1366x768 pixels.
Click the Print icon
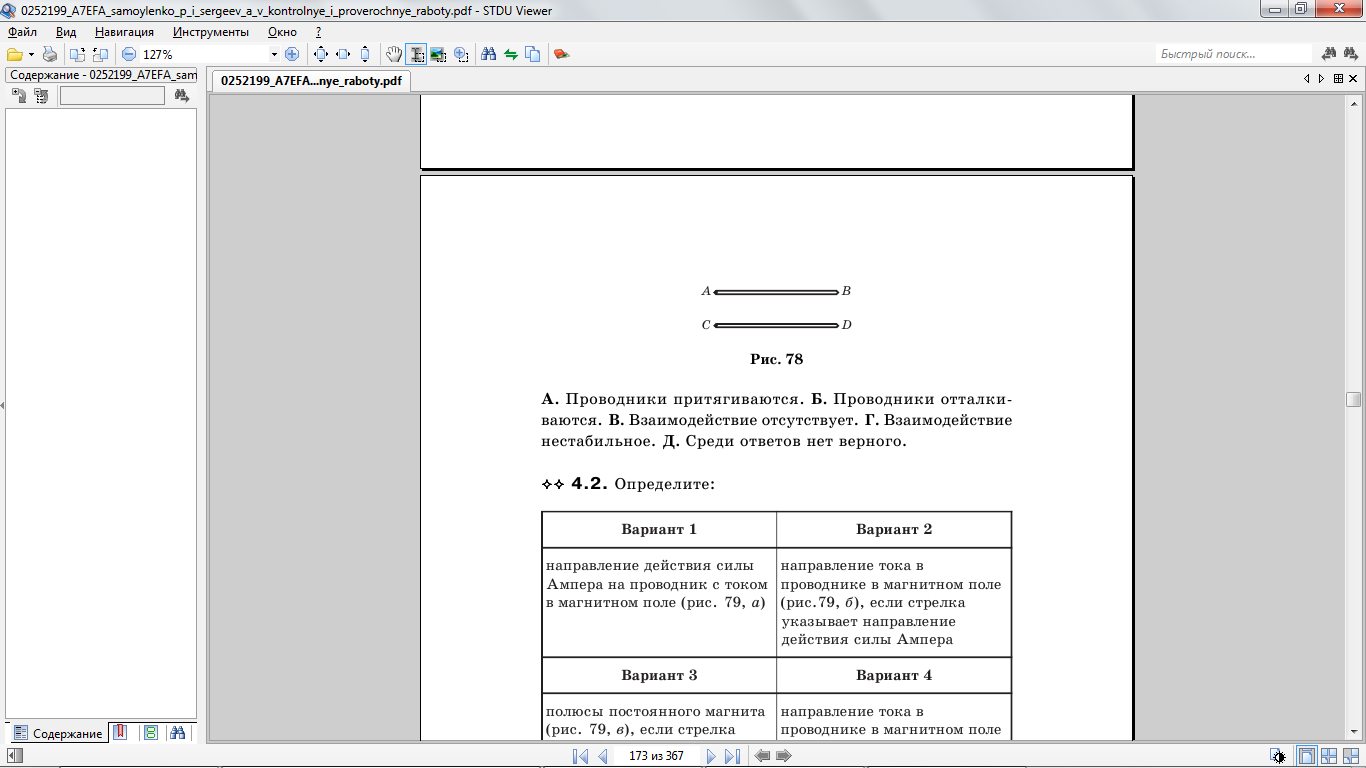(49, 54)
